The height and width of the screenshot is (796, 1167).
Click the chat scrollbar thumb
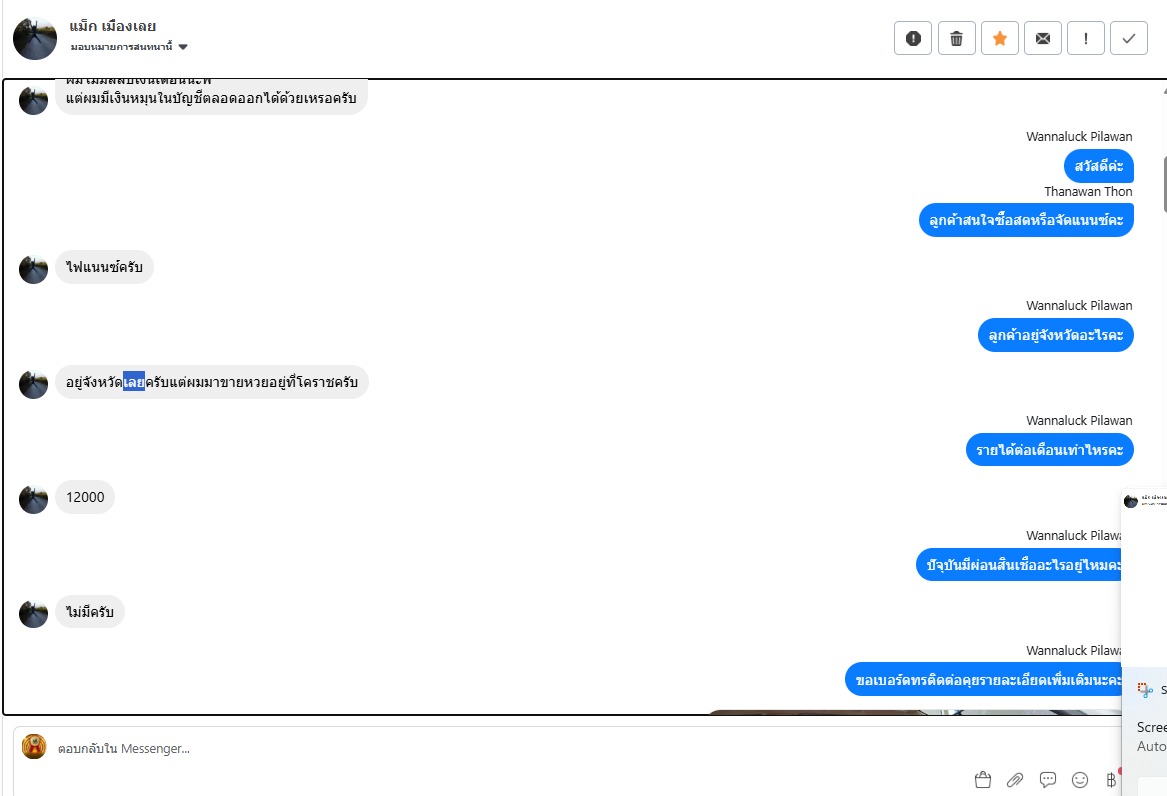coord(1165,184)
